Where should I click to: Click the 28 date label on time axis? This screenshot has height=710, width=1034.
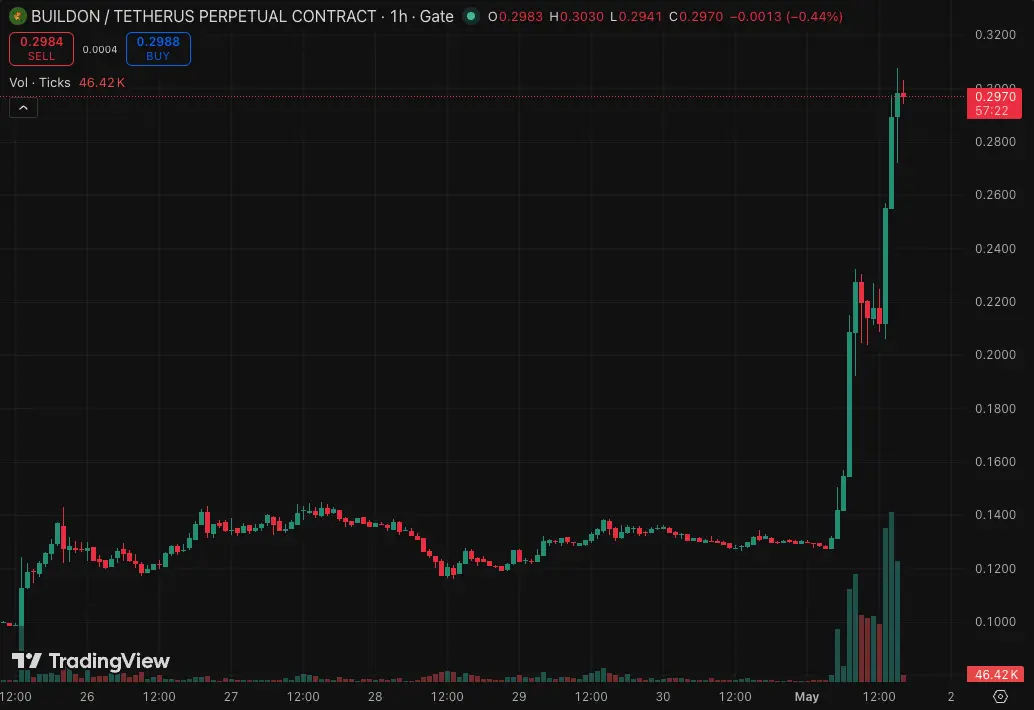(x=375, y=697)
